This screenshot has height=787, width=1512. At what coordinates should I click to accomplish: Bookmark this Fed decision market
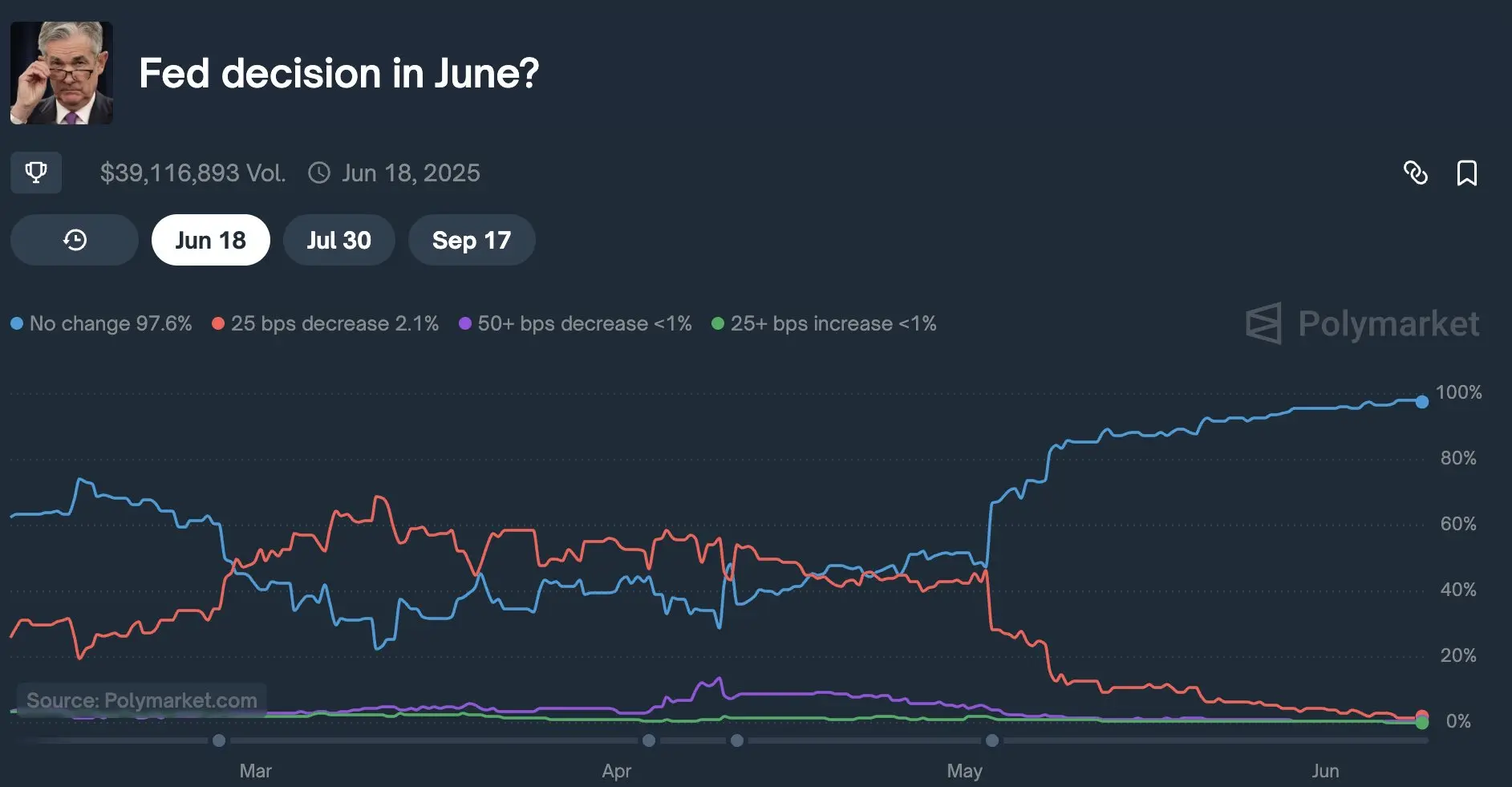1467,172
